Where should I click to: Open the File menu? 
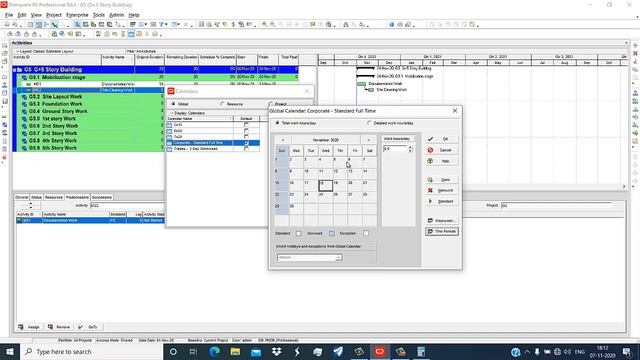click(9, 15)
